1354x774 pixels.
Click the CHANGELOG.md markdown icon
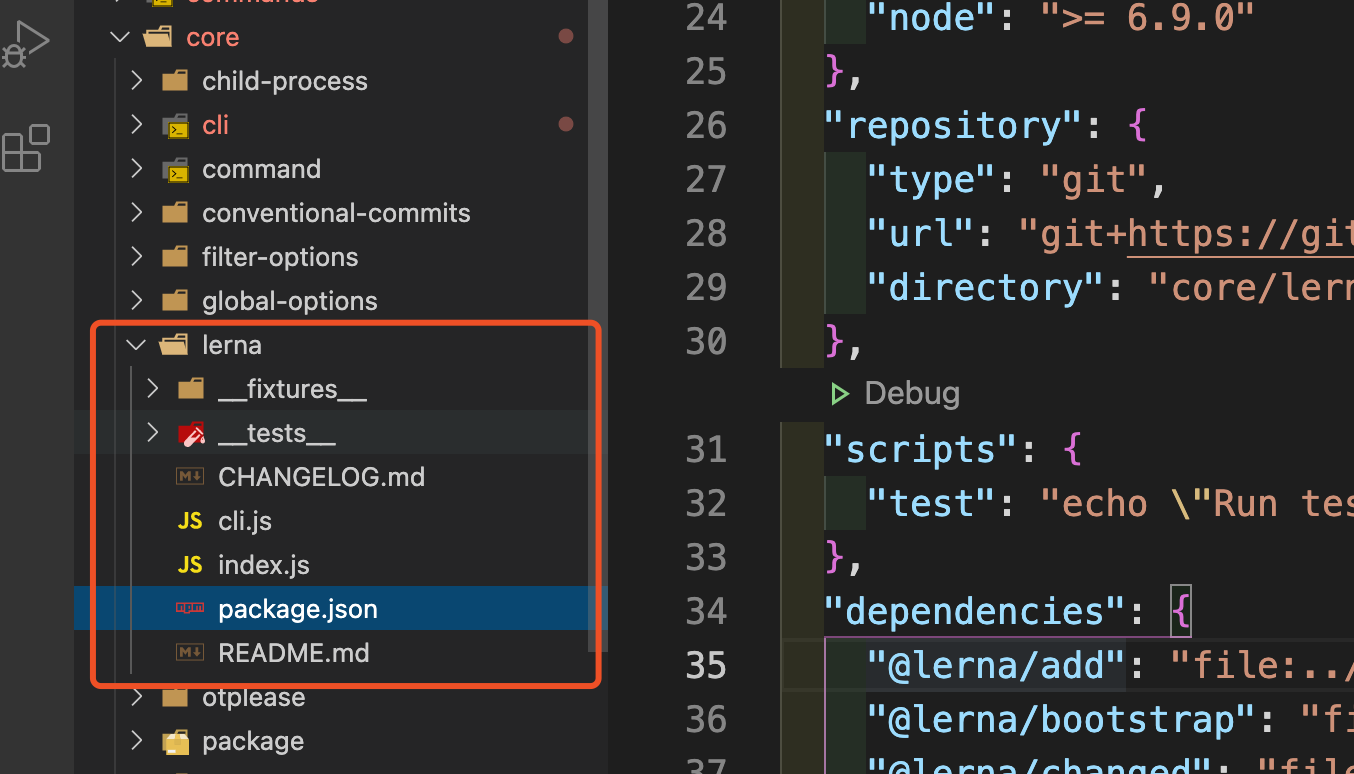[190, 477]
